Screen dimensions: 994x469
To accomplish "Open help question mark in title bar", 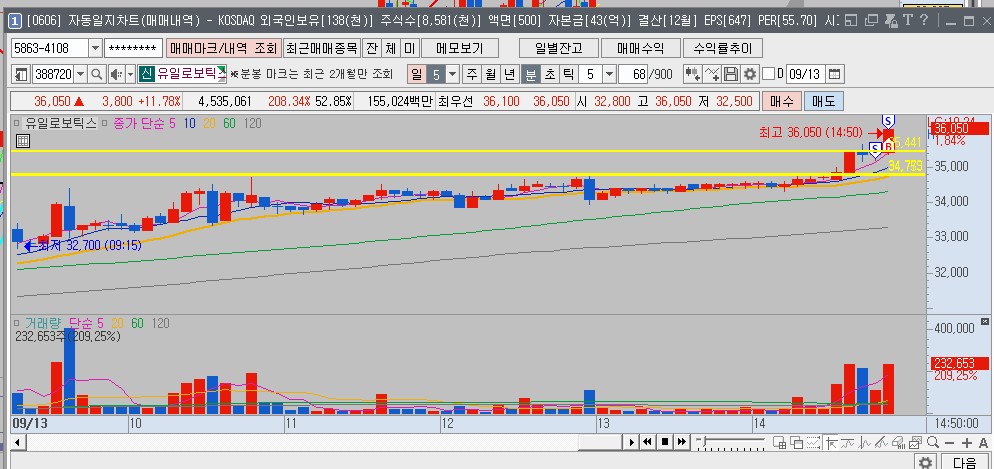I will pyautogui.click(x=924, y=20).
